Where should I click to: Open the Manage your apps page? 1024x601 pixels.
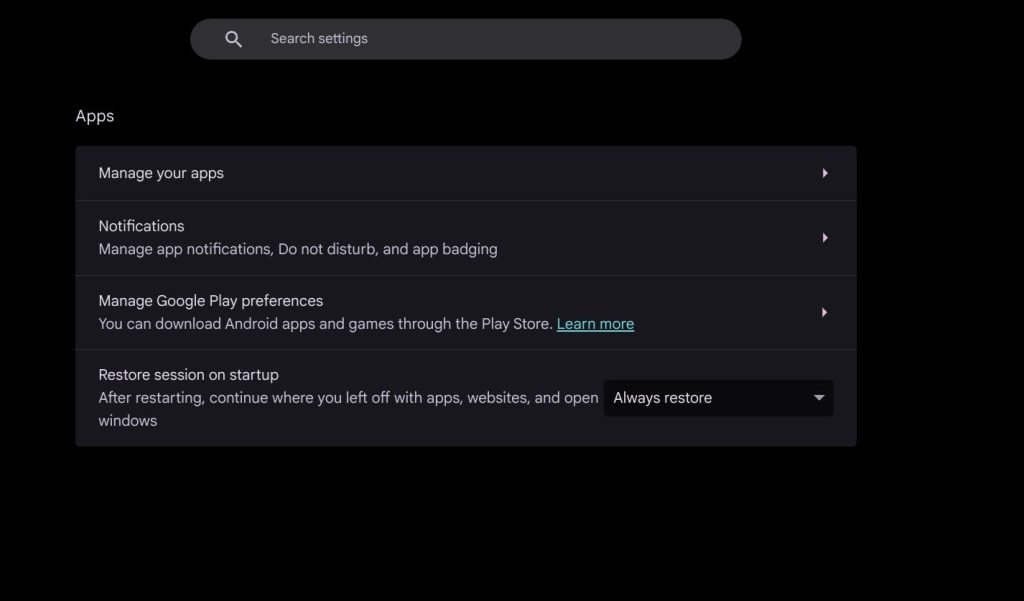click(x=161, y=173)
